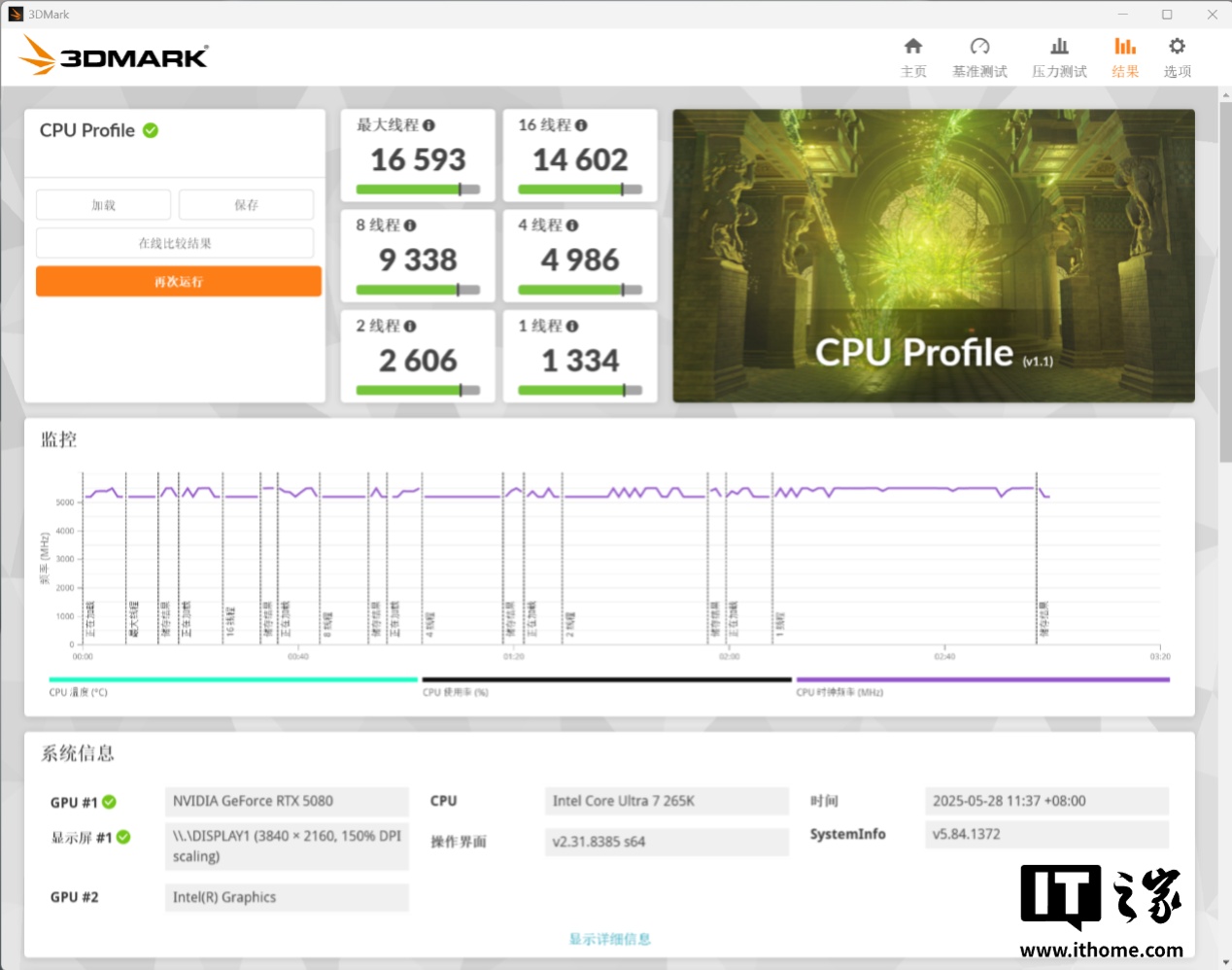
Task: Click the info icon beside 1 线程
Action: (x=572, y=327)
